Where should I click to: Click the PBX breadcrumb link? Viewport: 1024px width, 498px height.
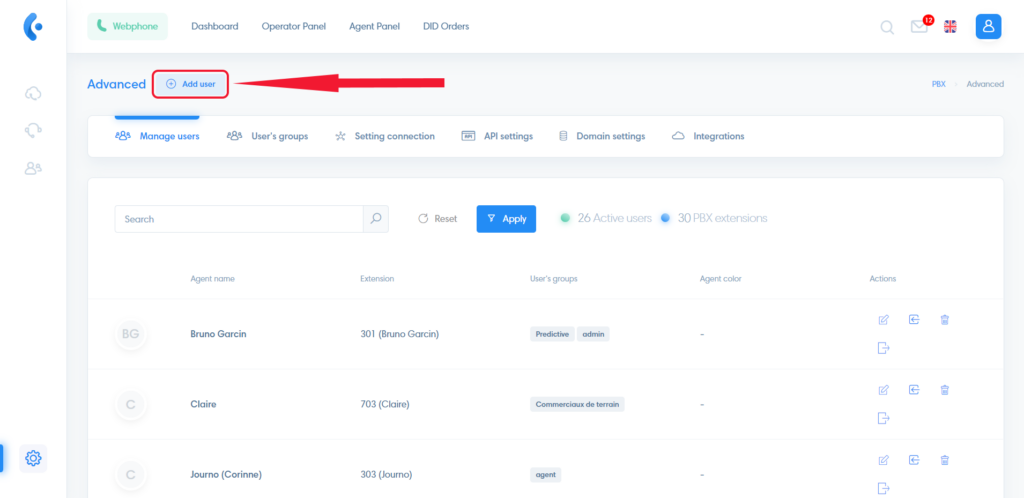click(x=938, y=84)
